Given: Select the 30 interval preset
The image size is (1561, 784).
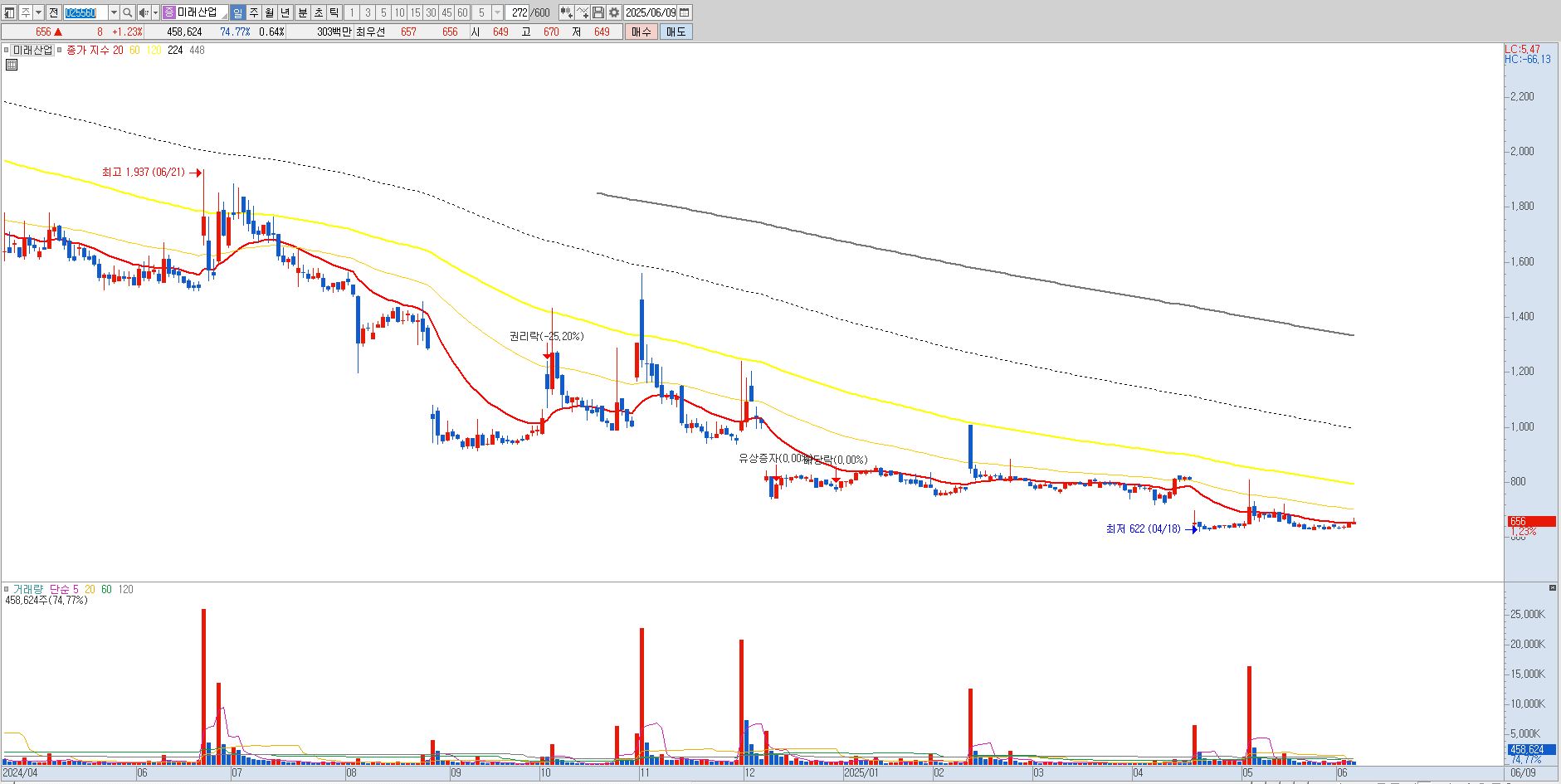Looking at the screenshot, I should [431, 12].
